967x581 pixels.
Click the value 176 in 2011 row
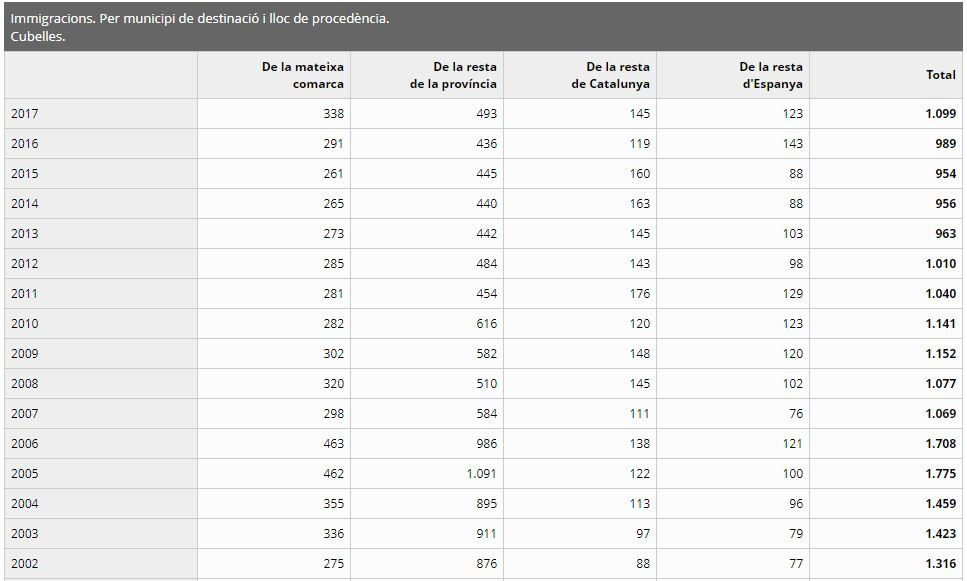pyautogui.click(x=640, y=294)
